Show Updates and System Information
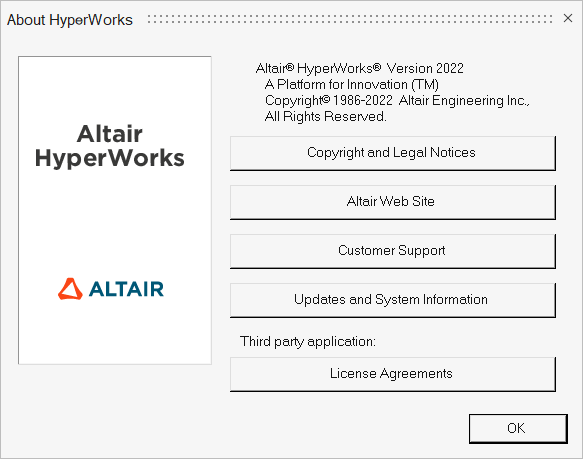Screen dimensions: 583x459 point(393,300)
